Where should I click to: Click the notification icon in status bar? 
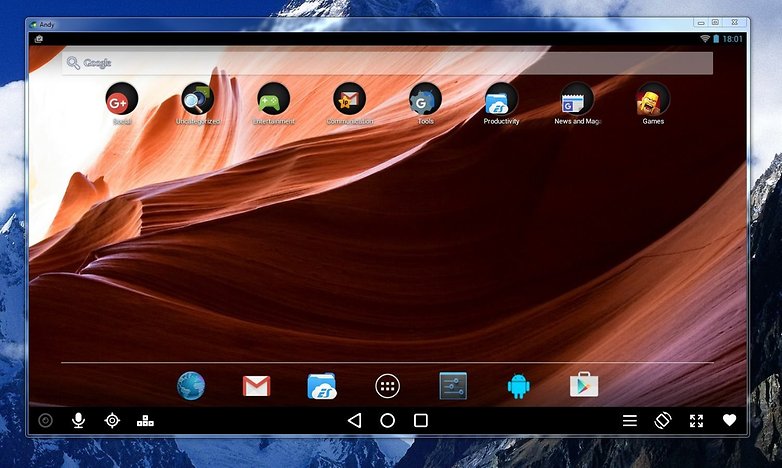pos(38,39)
